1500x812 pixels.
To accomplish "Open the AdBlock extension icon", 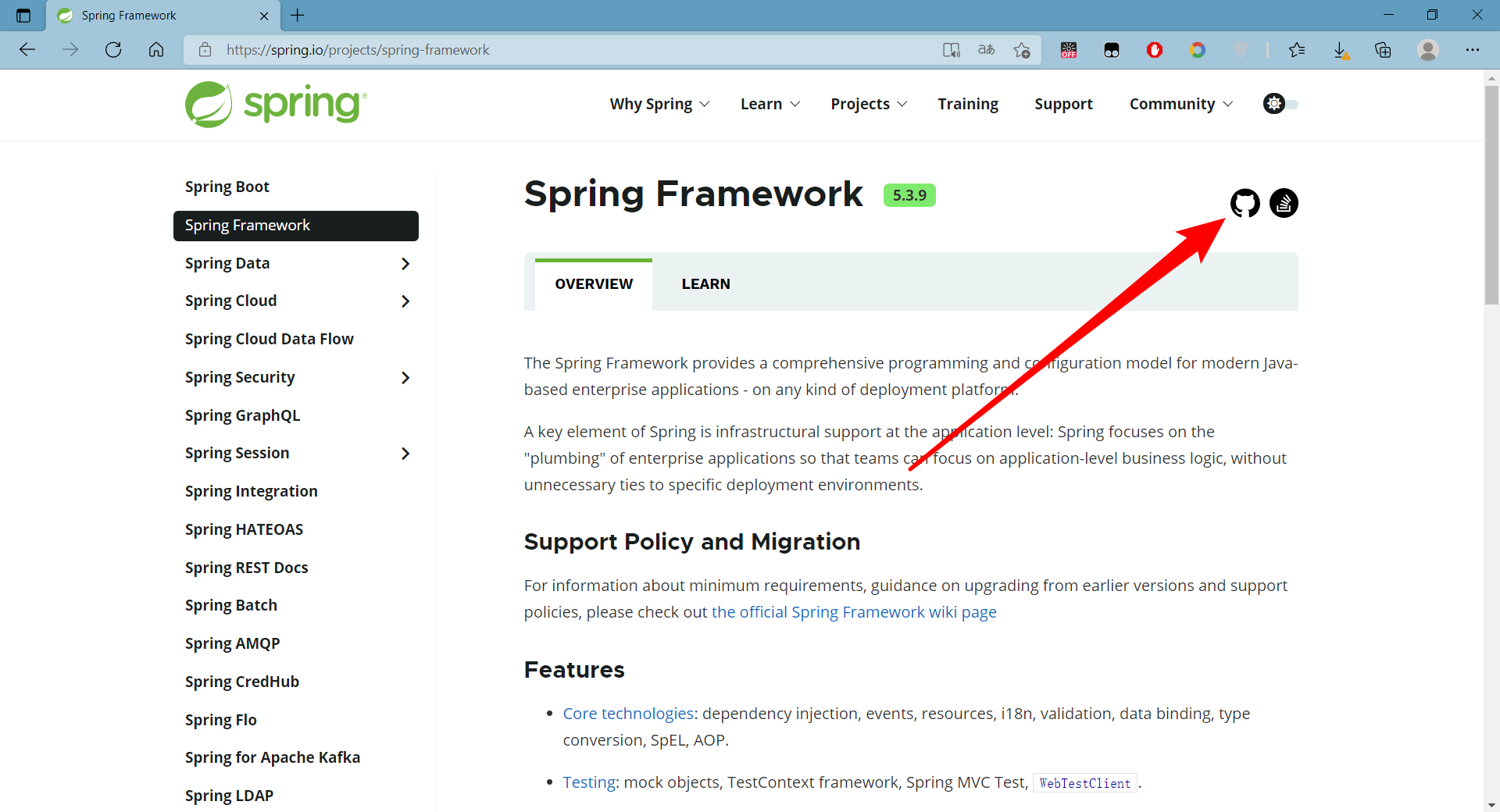I will (x=1155, y=50).
